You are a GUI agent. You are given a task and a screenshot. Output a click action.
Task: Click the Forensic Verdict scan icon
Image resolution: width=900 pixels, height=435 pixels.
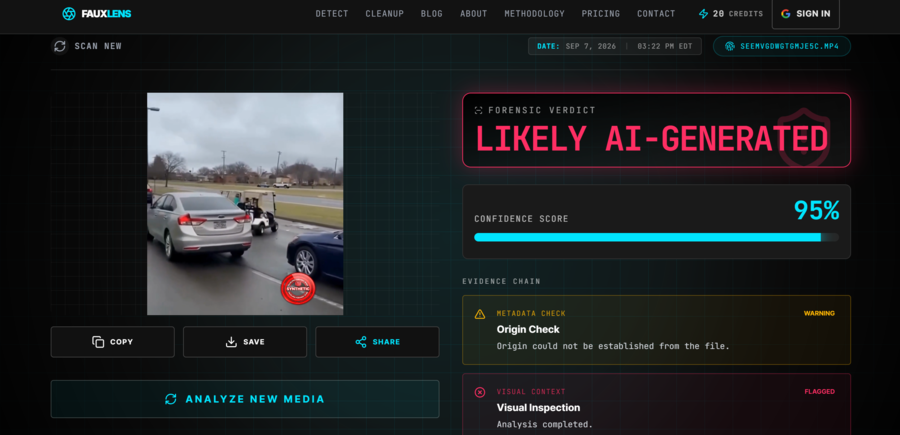(x=478, y=110)
